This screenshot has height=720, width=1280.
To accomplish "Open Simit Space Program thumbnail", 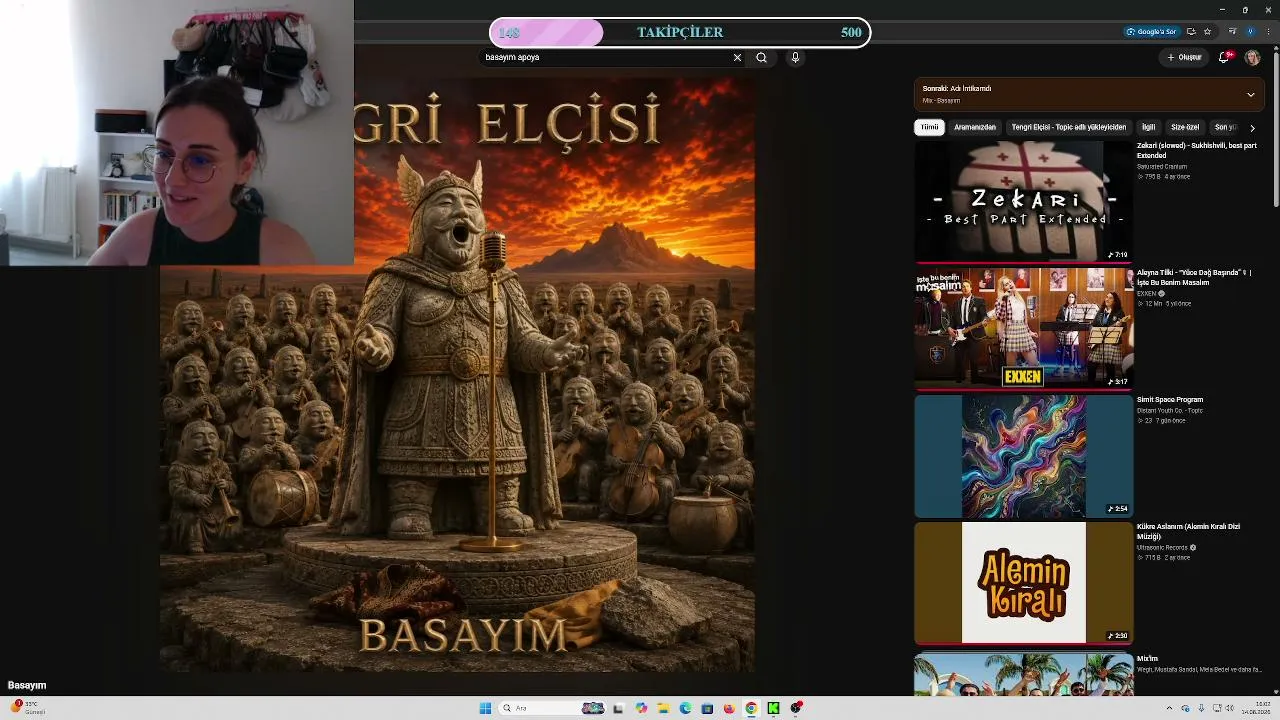I will click(x=1024, y=455).
